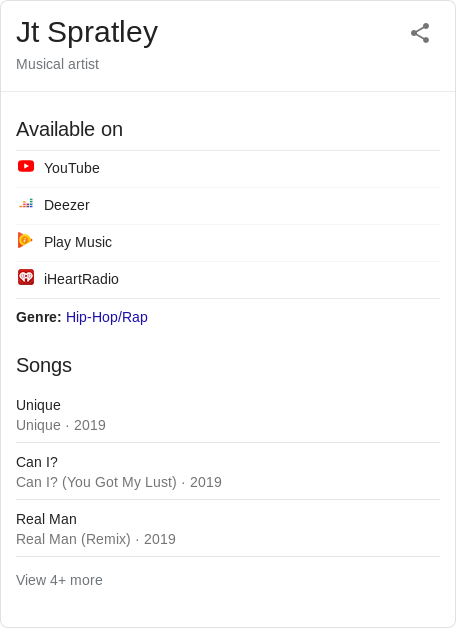Follow the Hip-Hop/Rap genre link
457x628 pixels.
(107, 317)
